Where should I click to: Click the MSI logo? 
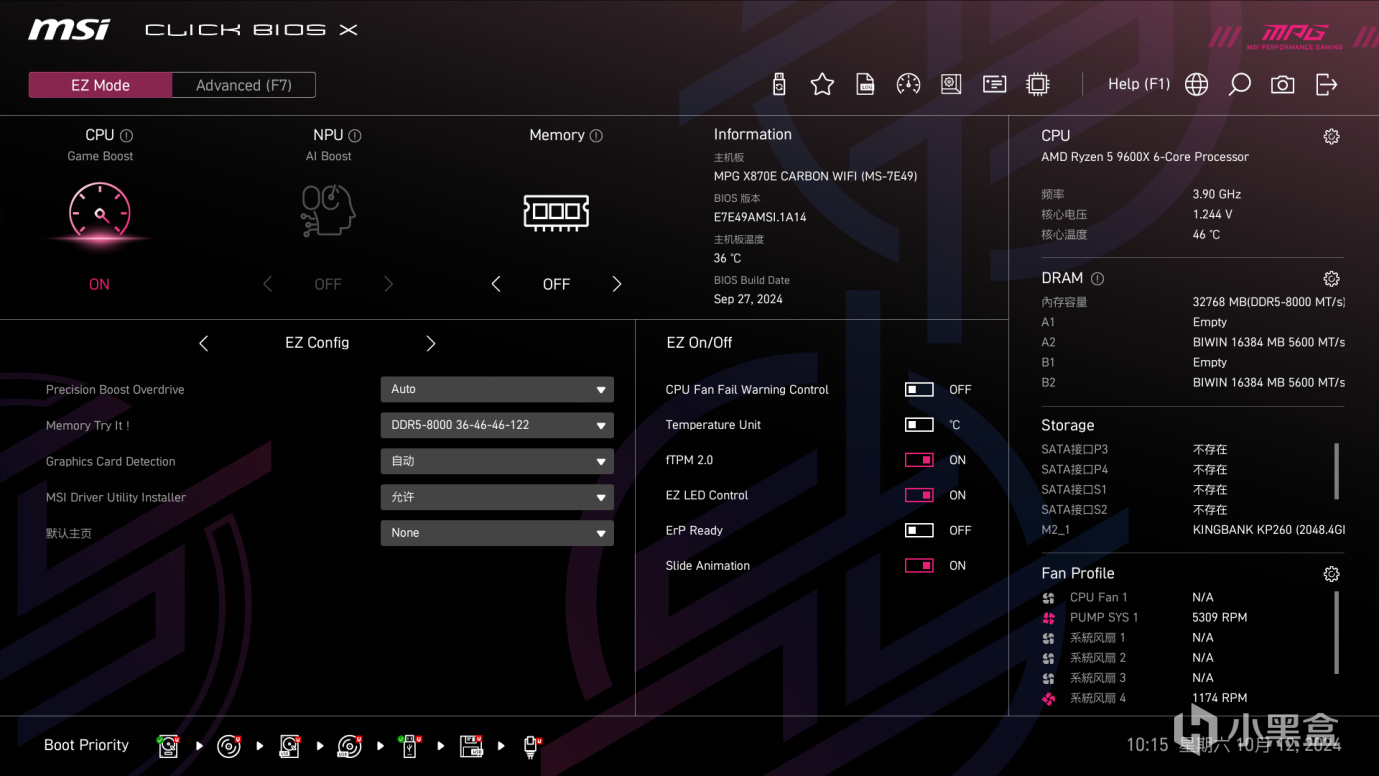69,30
